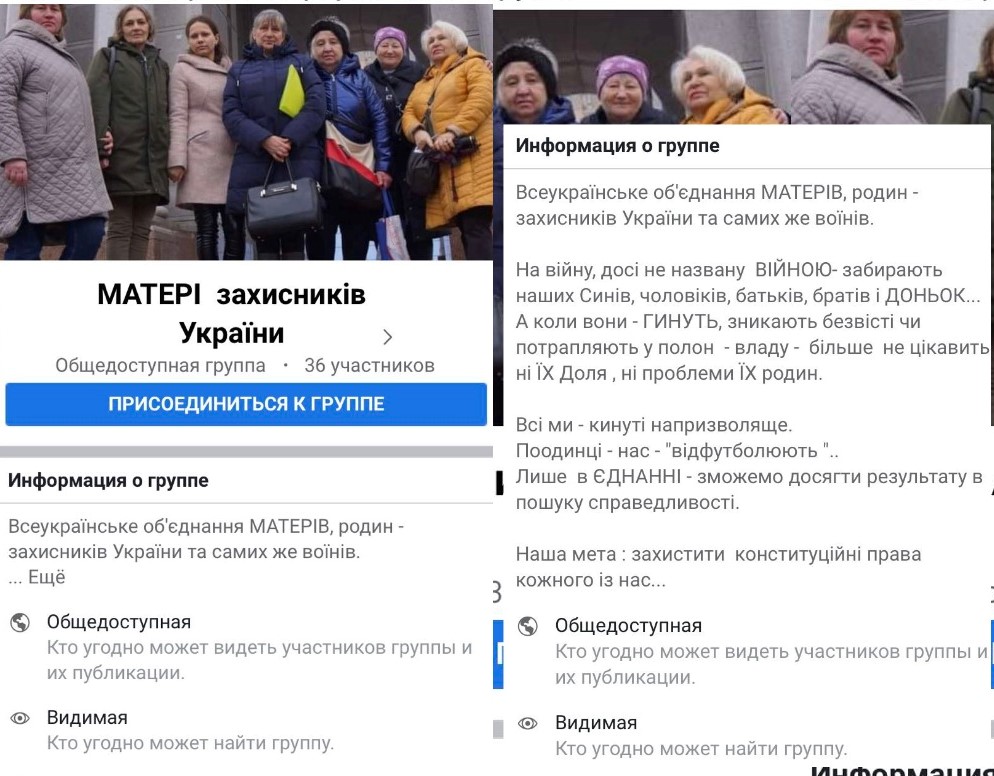Click the Всеукраїнське об'єднання description in left panel
The image size is (994, 776).
(206, 539)
